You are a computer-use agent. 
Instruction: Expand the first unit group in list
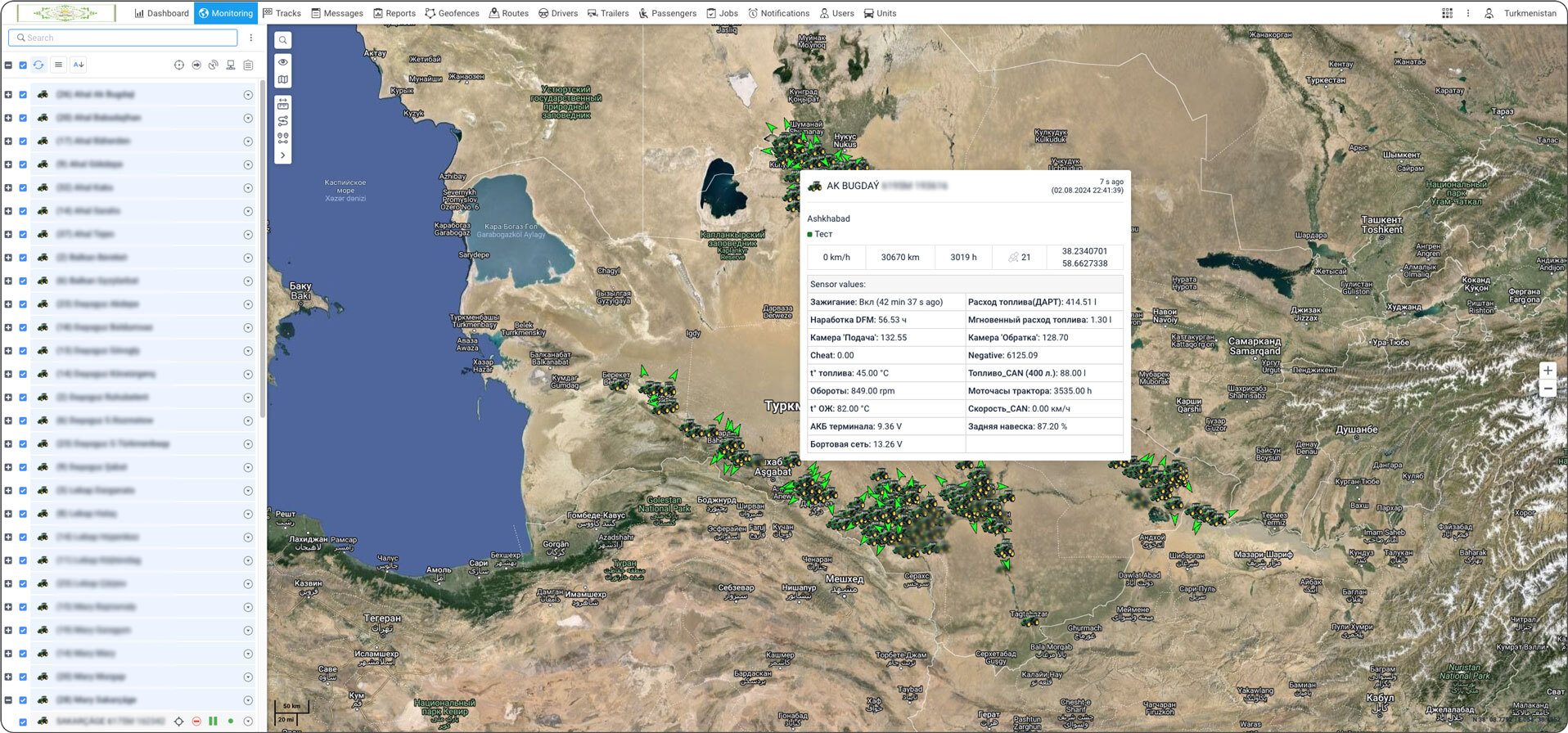[x=8, y=95]
